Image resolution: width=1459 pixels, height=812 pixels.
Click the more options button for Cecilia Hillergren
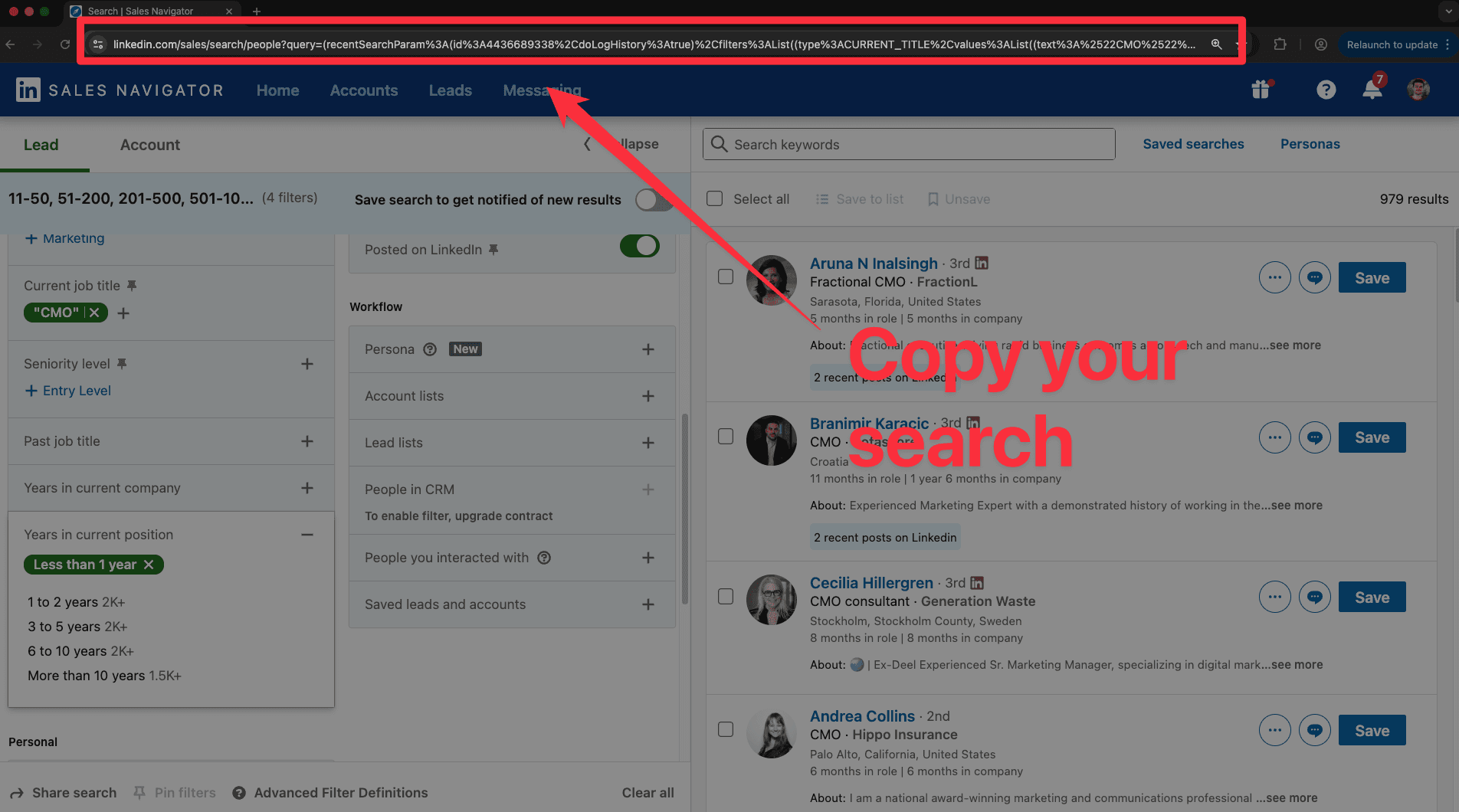coord(1275,597)
